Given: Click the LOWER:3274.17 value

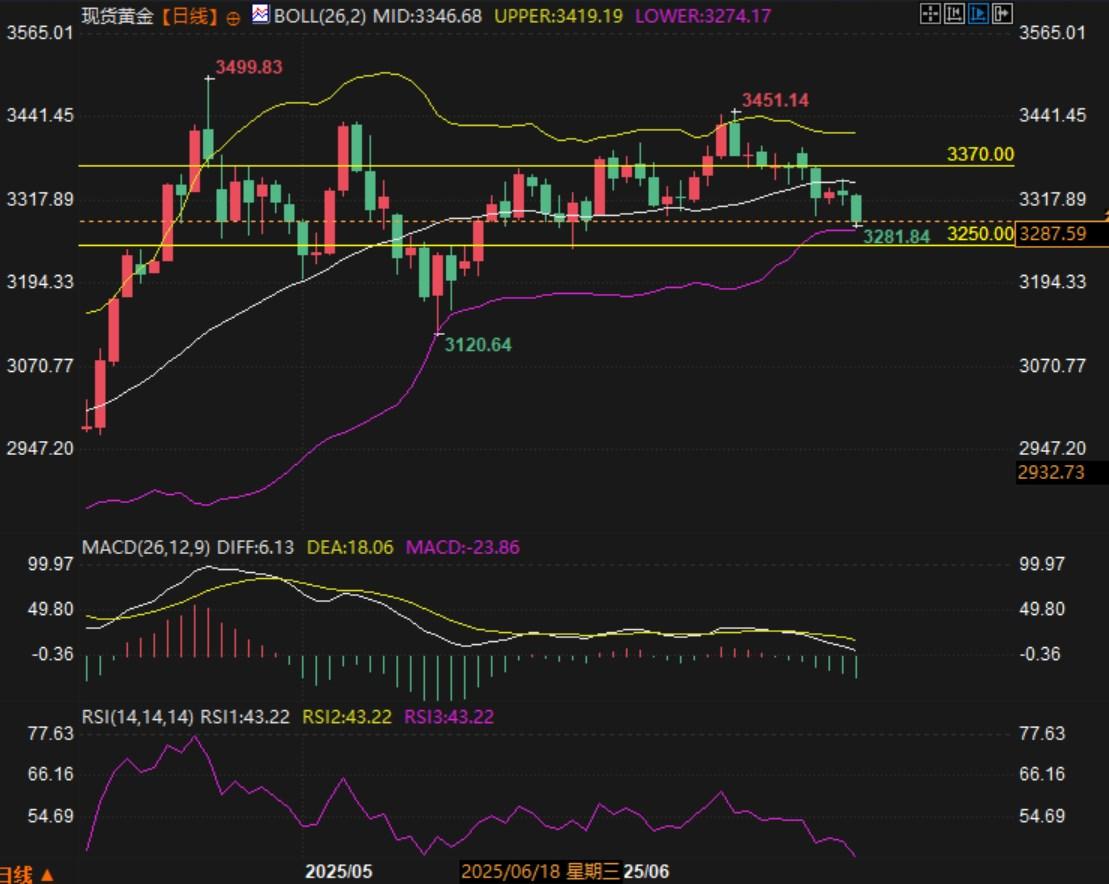Looking at the screenshot, I should (x=703, y=16).
